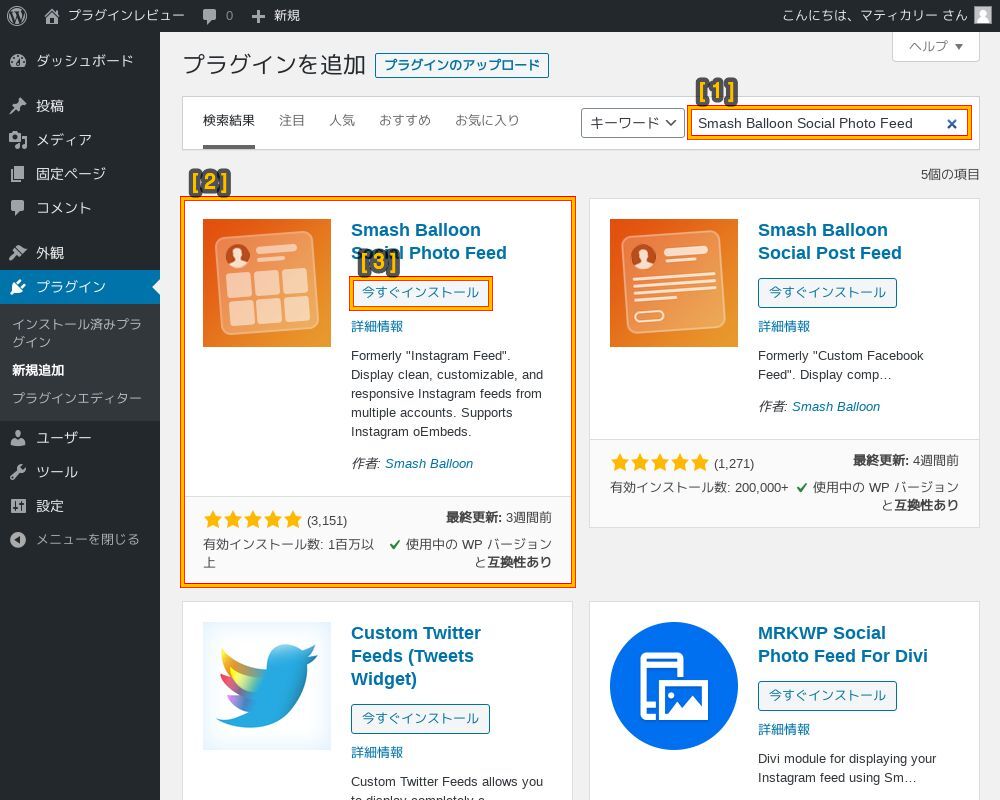This screenshot has width=1000, height=800.
Task: Click MRKWP Social Photo Feed For Divi title
Action: (x=842, y=644)
